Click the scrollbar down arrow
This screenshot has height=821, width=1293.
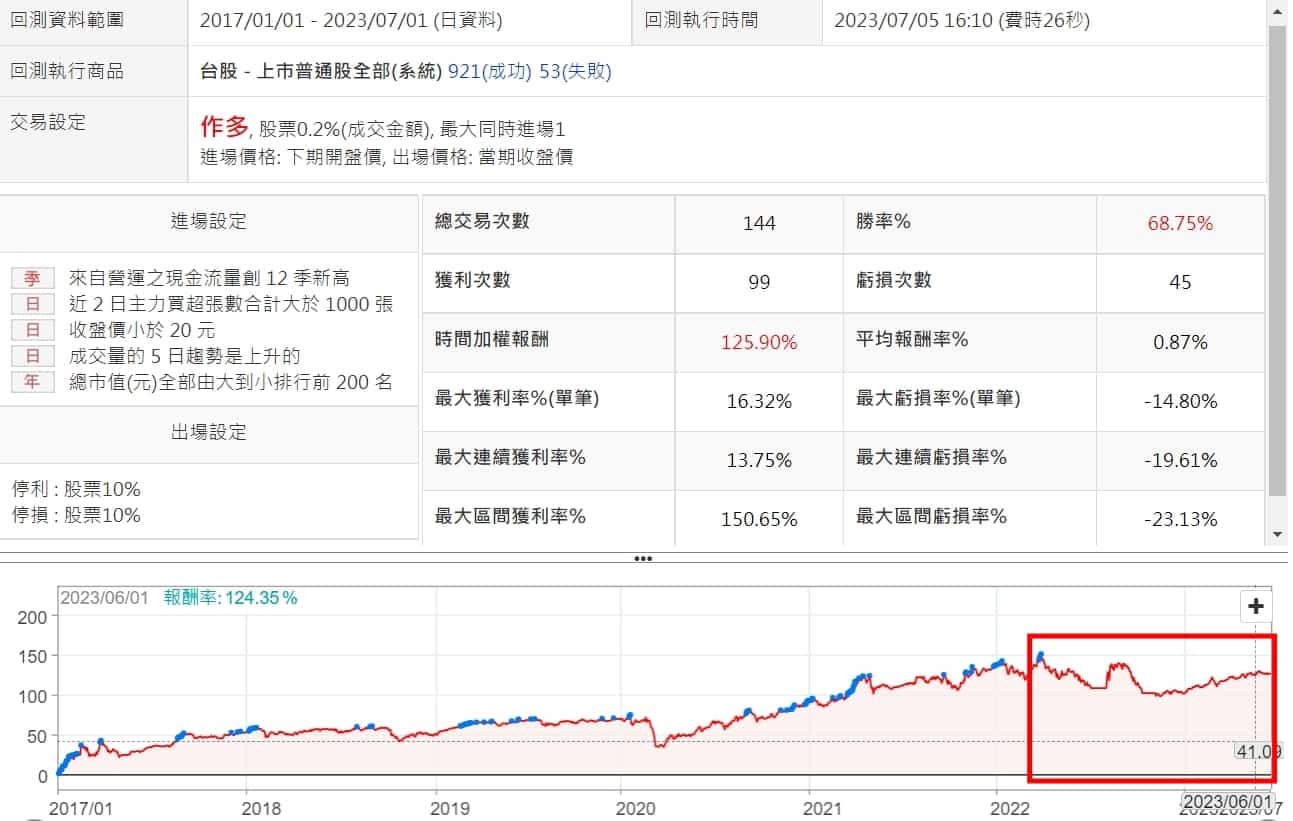tap(1276, 535)
